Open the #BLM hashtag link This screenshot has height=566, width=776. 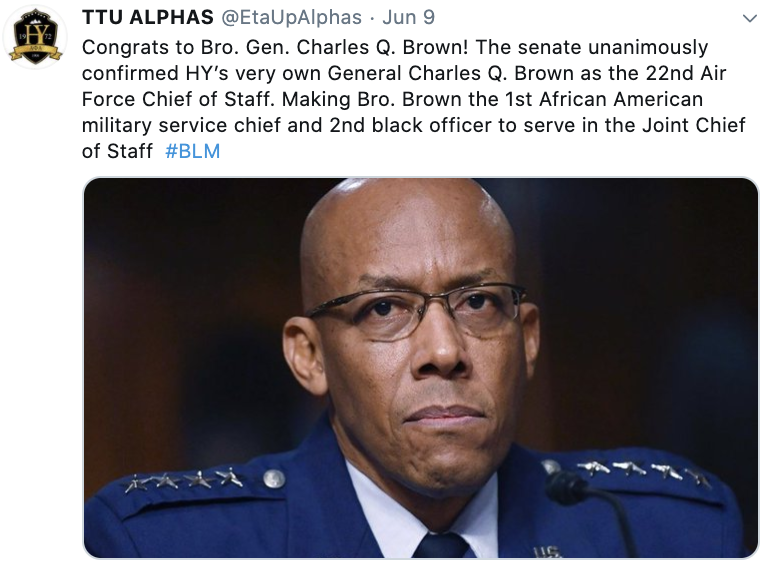click(192, 151)
